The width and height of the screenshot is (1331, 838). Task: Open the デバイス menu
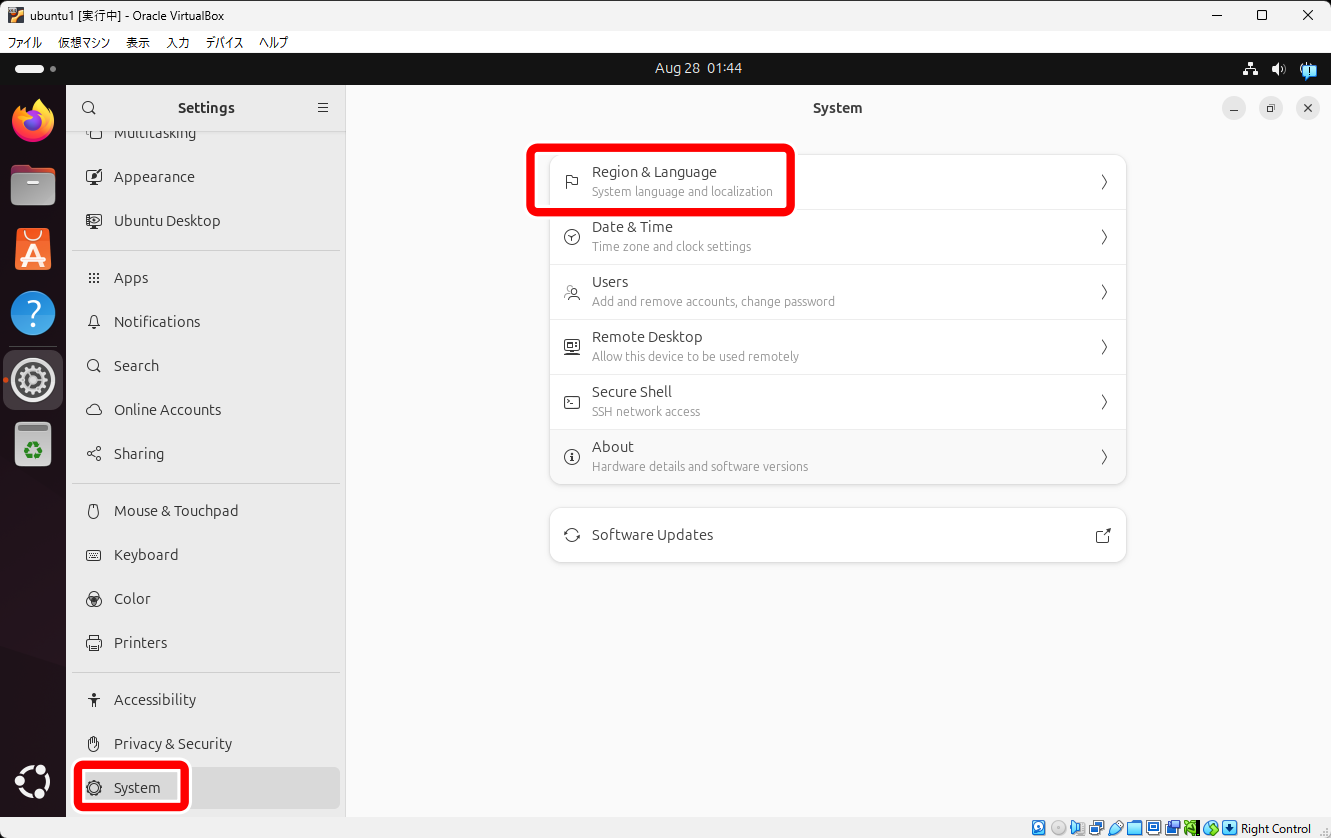[224, 43]
